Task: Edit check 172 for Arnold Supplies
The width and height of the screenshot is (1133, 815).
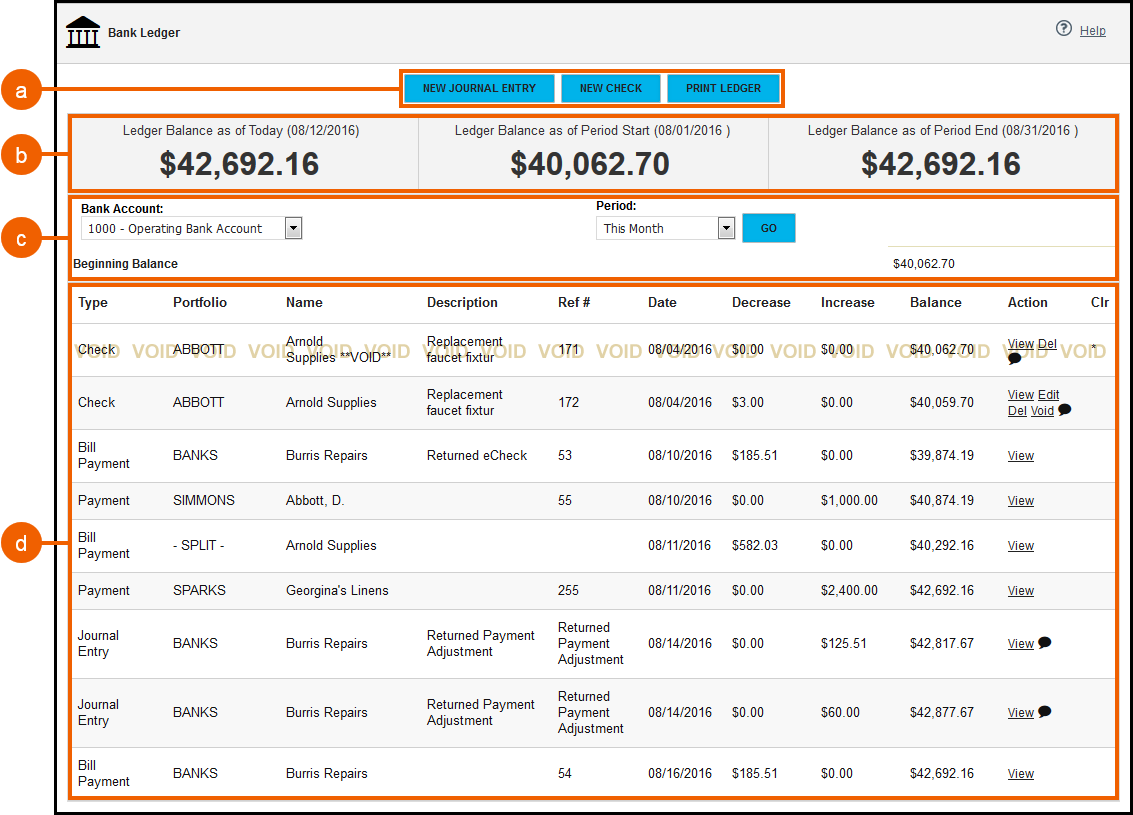Action: 1048,394
